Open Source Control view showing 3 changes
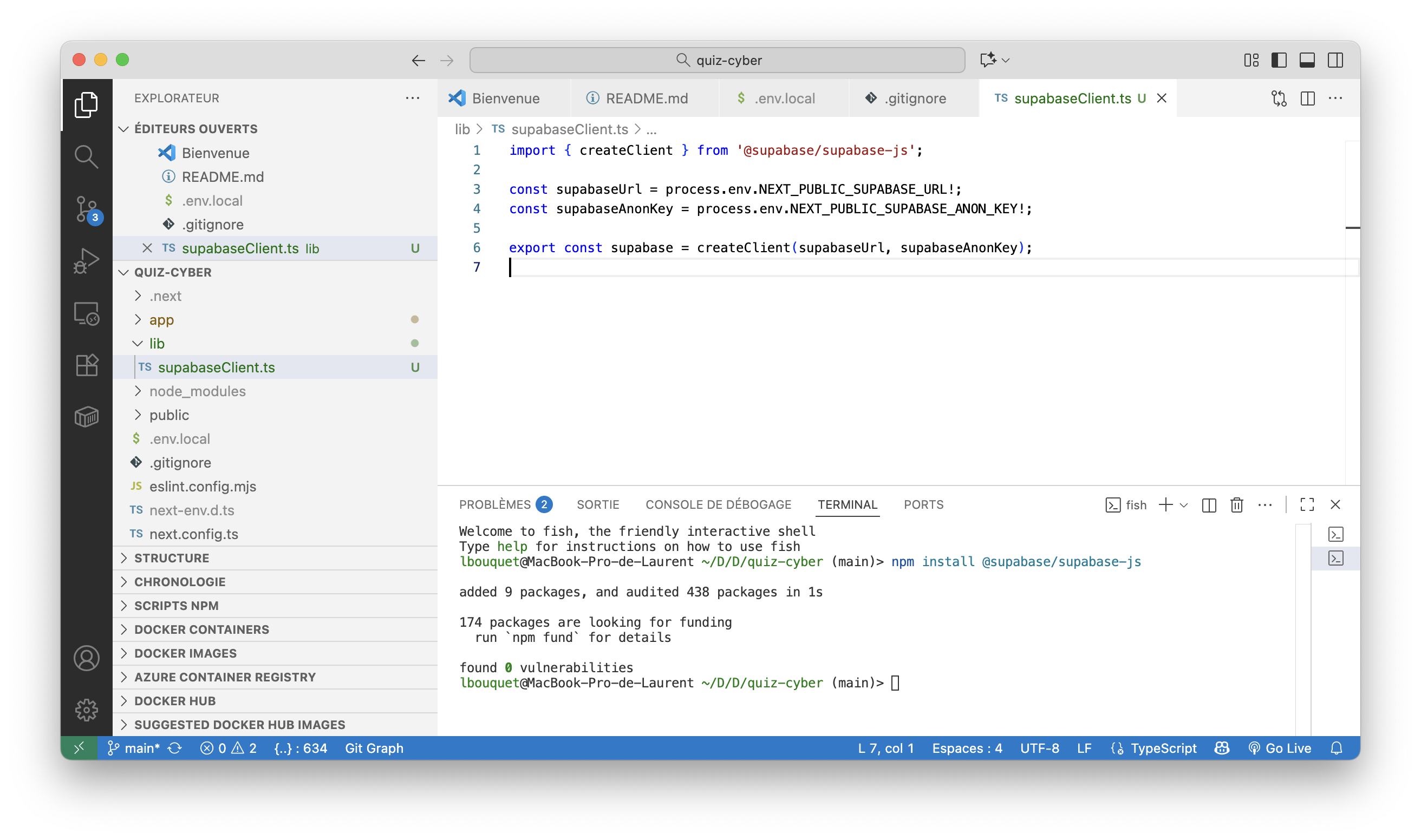Image resolution: width=1421 pixels, height=840 pixels. pos(86,208)
